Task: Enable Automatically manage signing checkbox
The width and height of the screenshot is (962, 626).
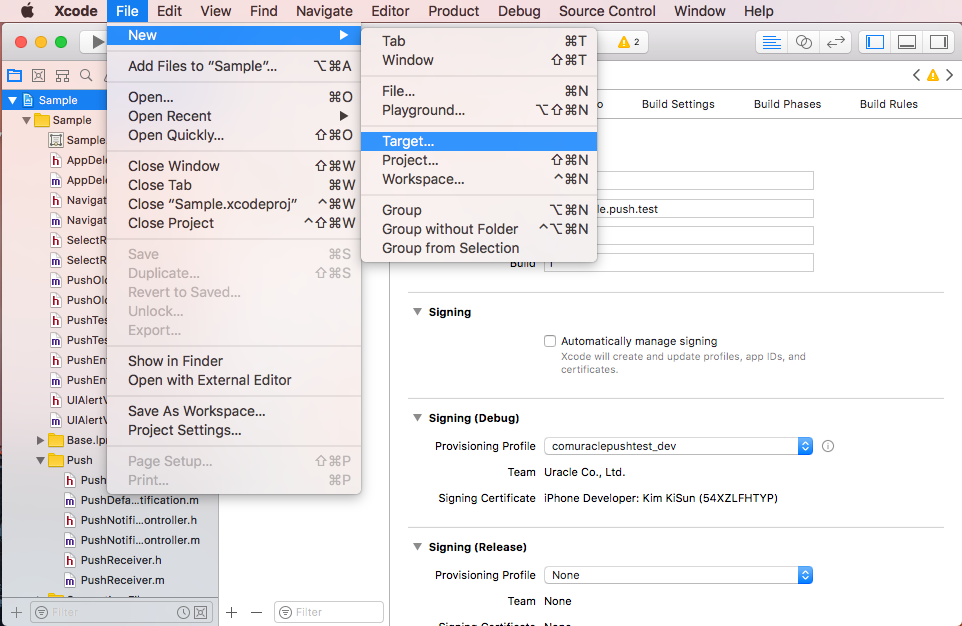Action: click(550, 341)
